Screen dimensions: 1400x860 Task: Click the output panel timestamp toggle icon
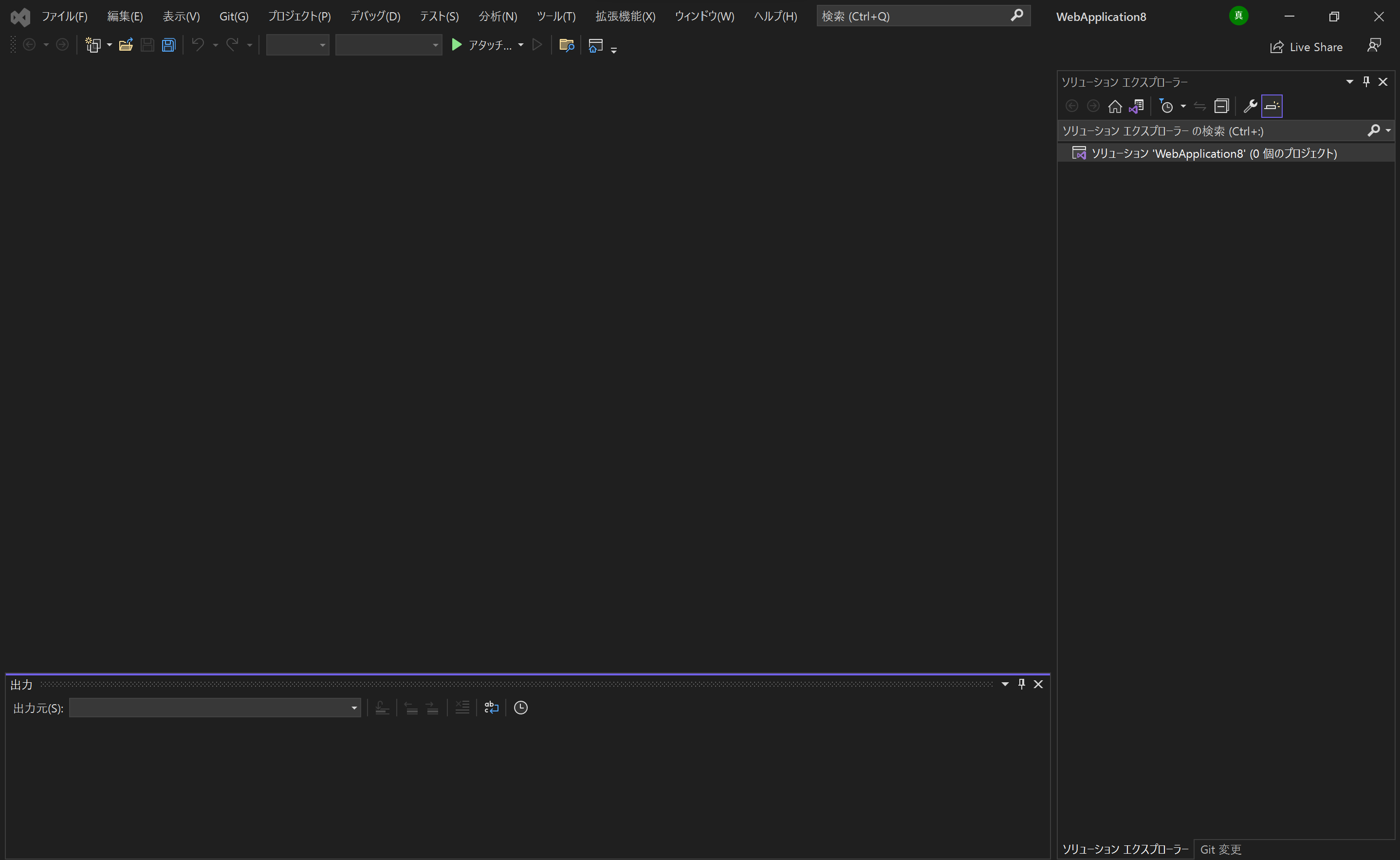tap(521, 708)
